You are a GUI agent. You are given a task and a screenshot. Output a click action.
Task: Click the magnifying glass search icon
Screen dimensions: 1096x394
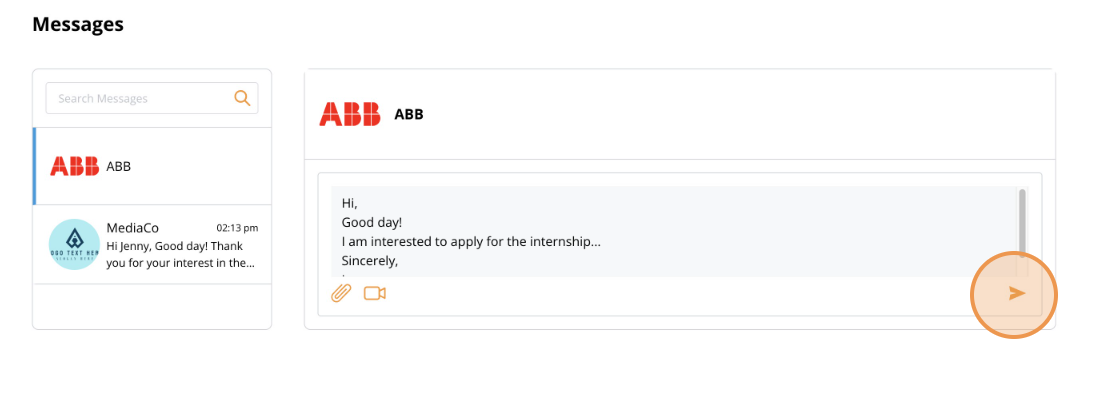coord(242,98)
